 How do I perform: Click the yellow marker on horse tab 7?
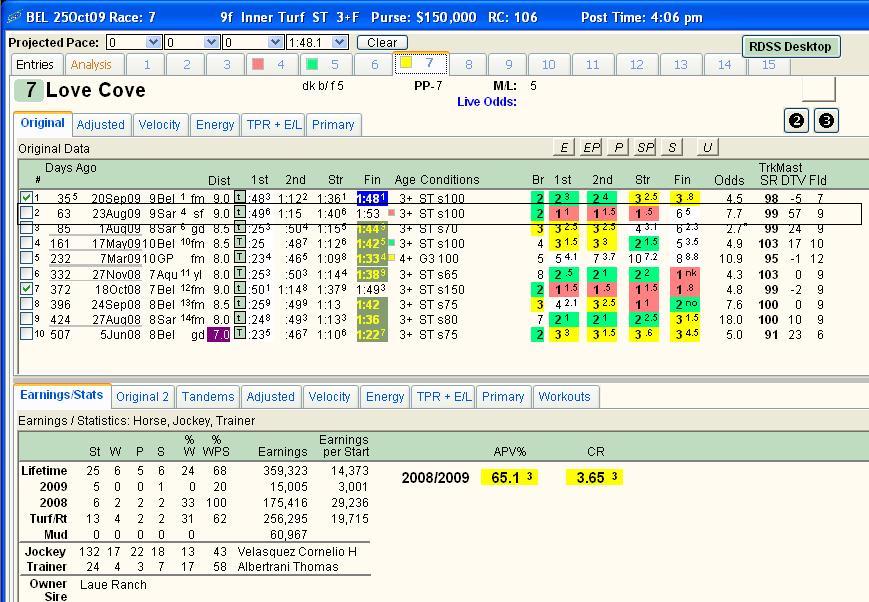(406, 63)
